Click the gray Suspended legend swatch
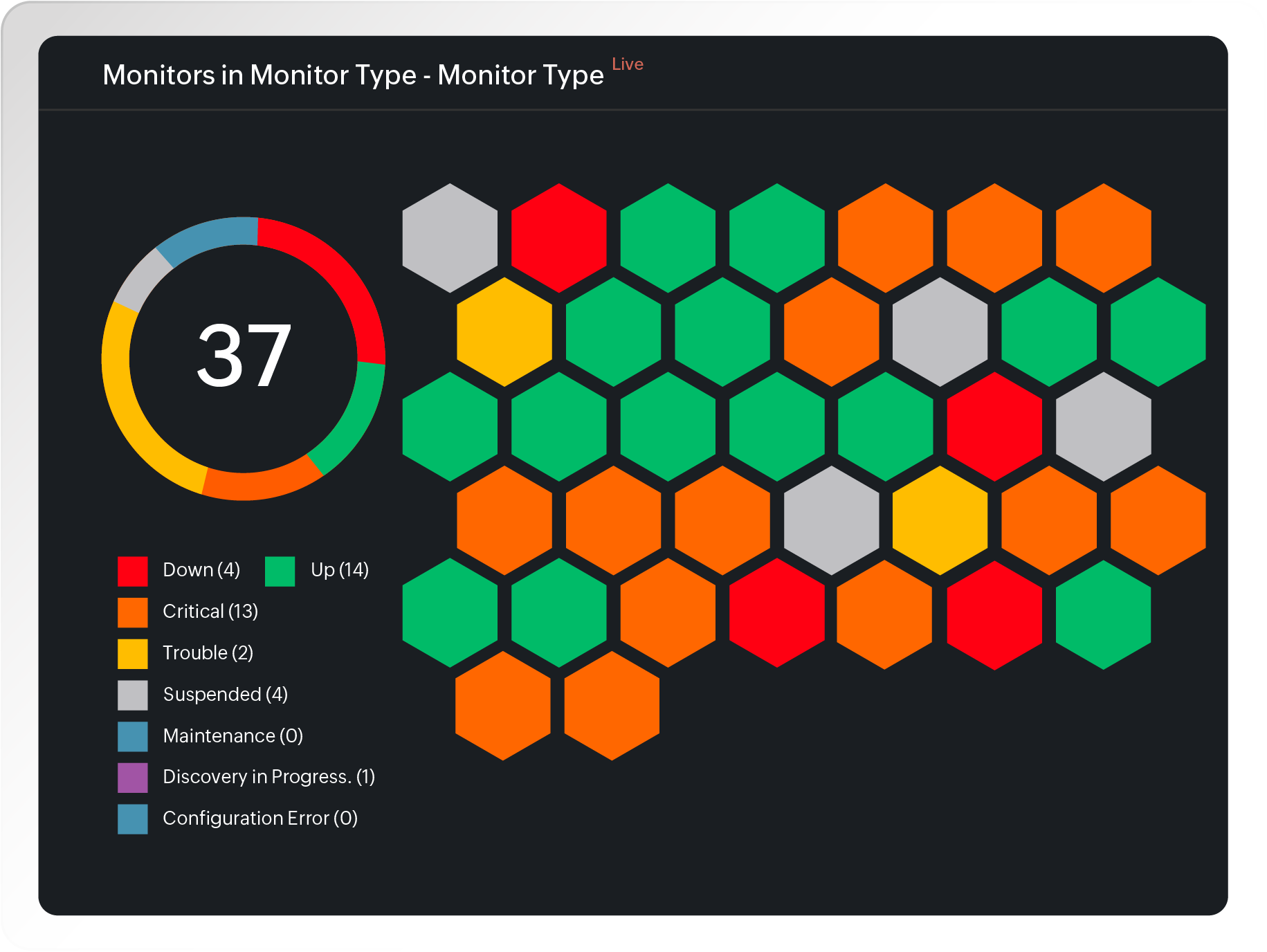The image size is (1267, 952). [132, 695]
